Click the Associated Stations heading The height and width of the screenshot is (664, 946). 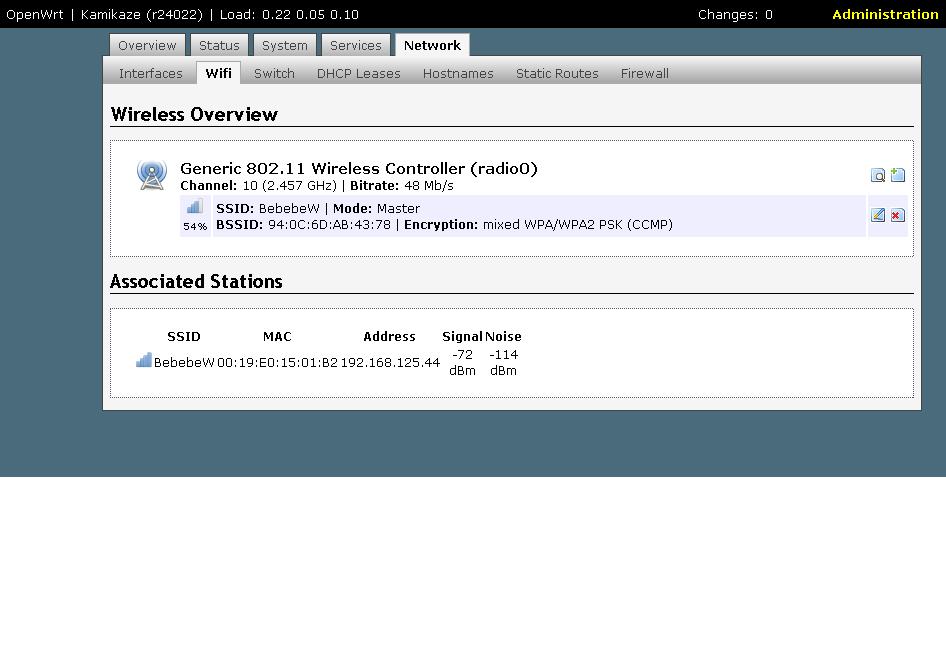point(196,282)
